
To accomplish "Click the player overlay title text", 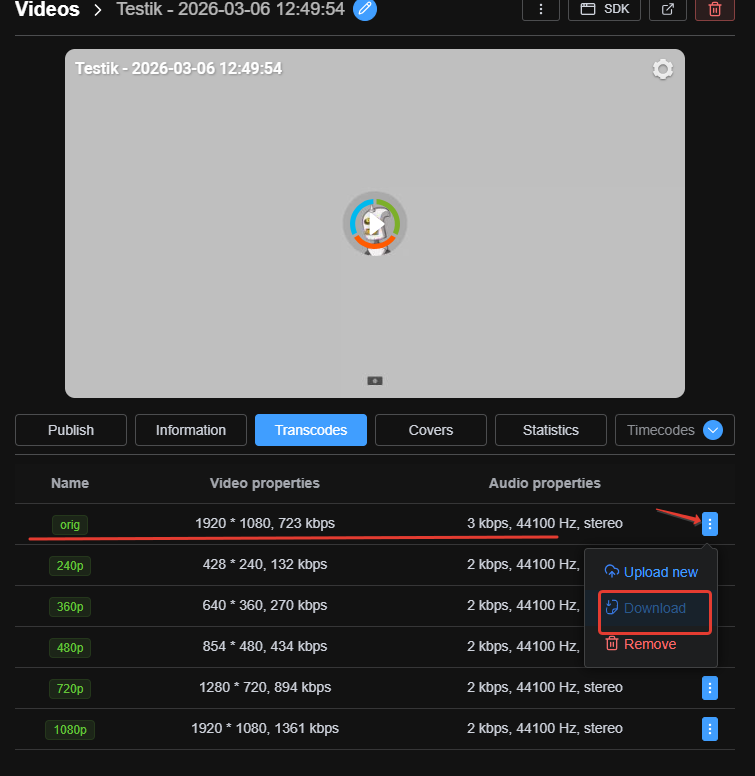I will coord(179,68).
